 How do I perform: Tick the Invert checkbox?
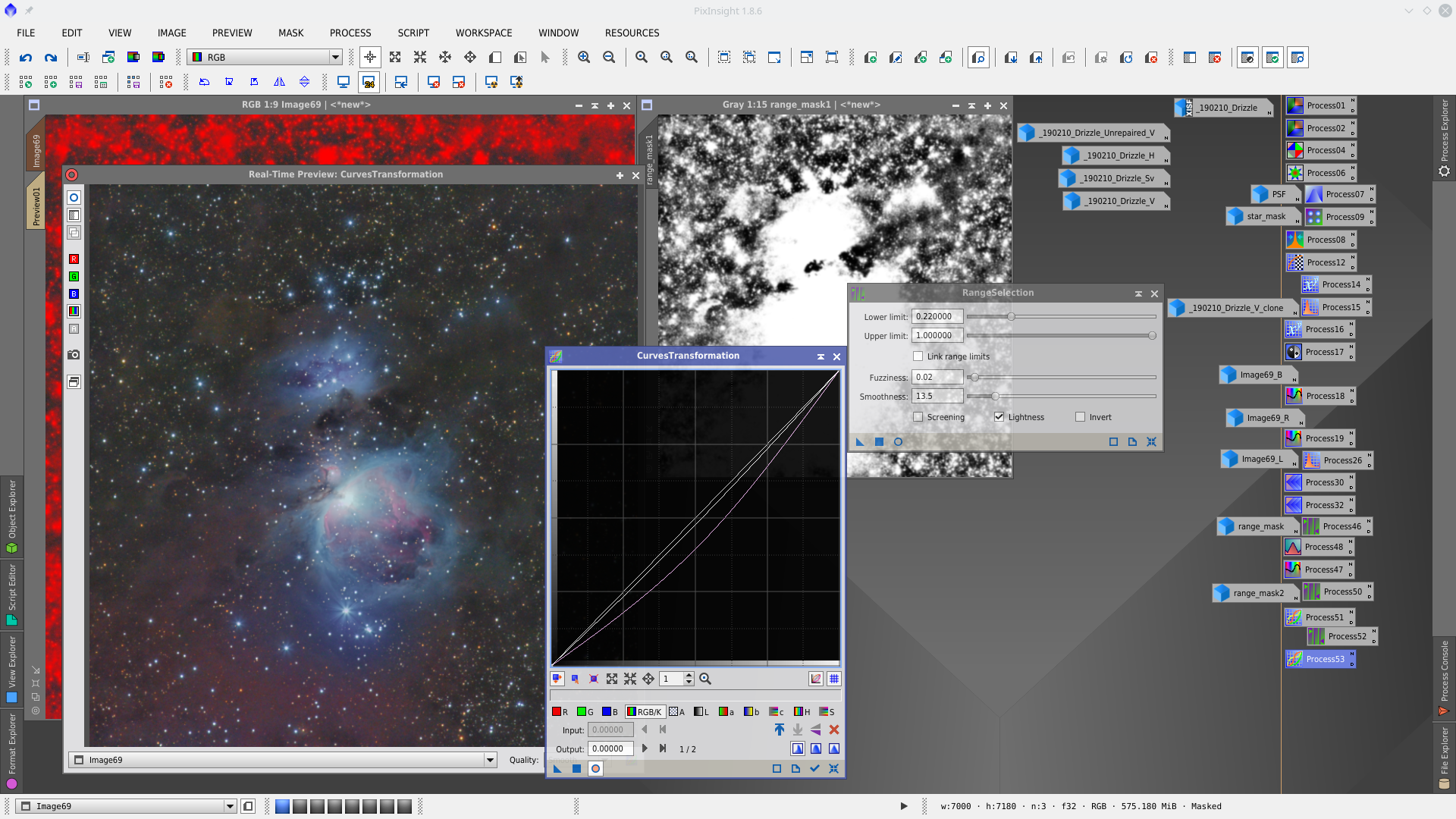(x=1080, y=417)
